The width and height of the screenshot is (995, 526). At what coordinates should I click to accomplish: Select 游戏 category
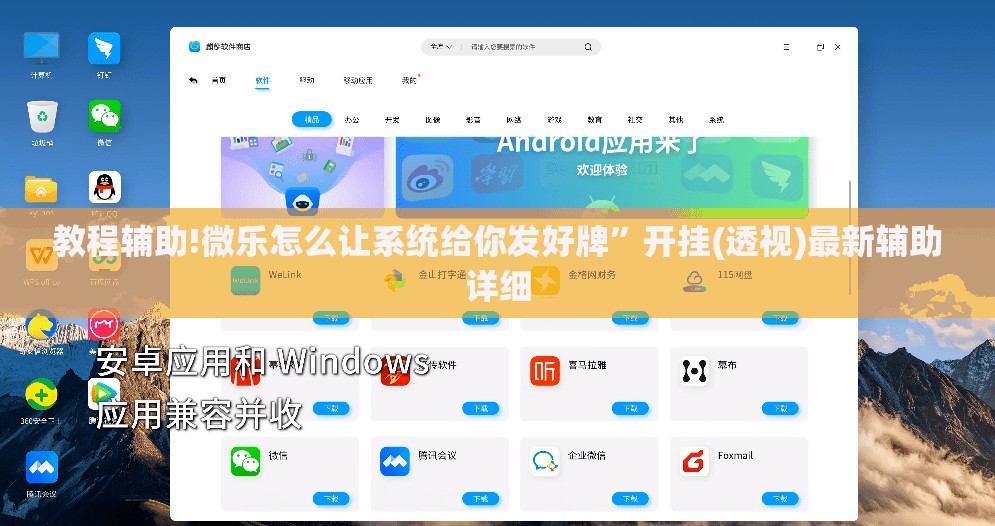[554, 119]
